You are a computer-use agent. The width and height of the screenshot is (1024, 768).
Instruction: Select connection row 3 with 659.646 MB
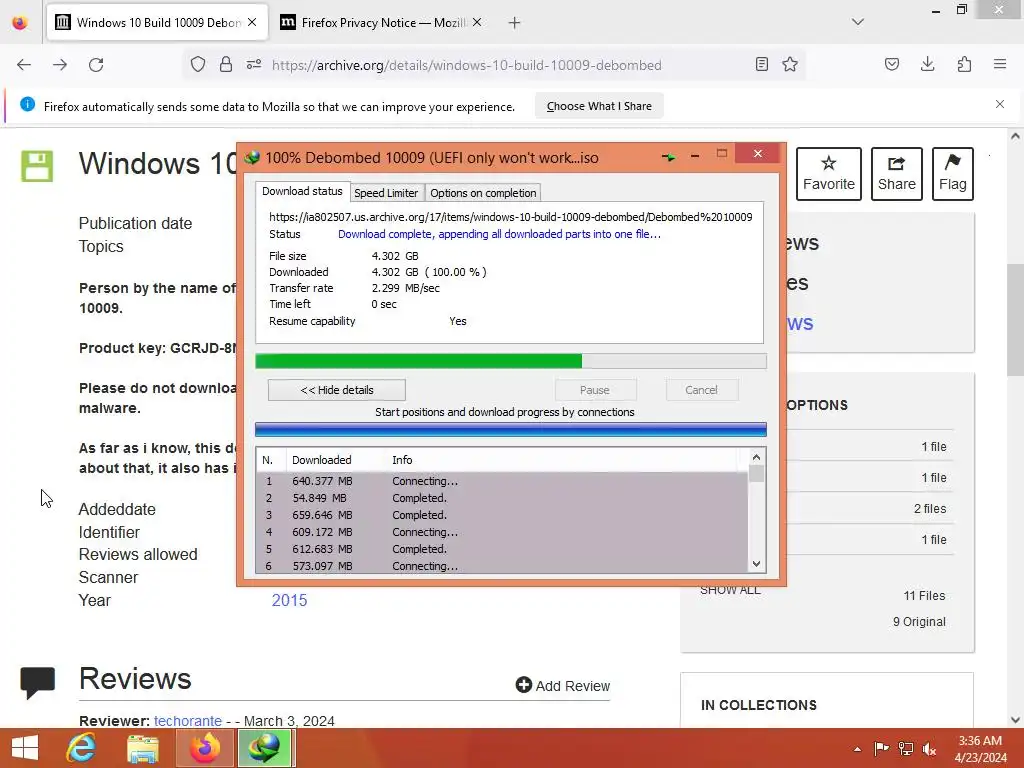point(502,515)
